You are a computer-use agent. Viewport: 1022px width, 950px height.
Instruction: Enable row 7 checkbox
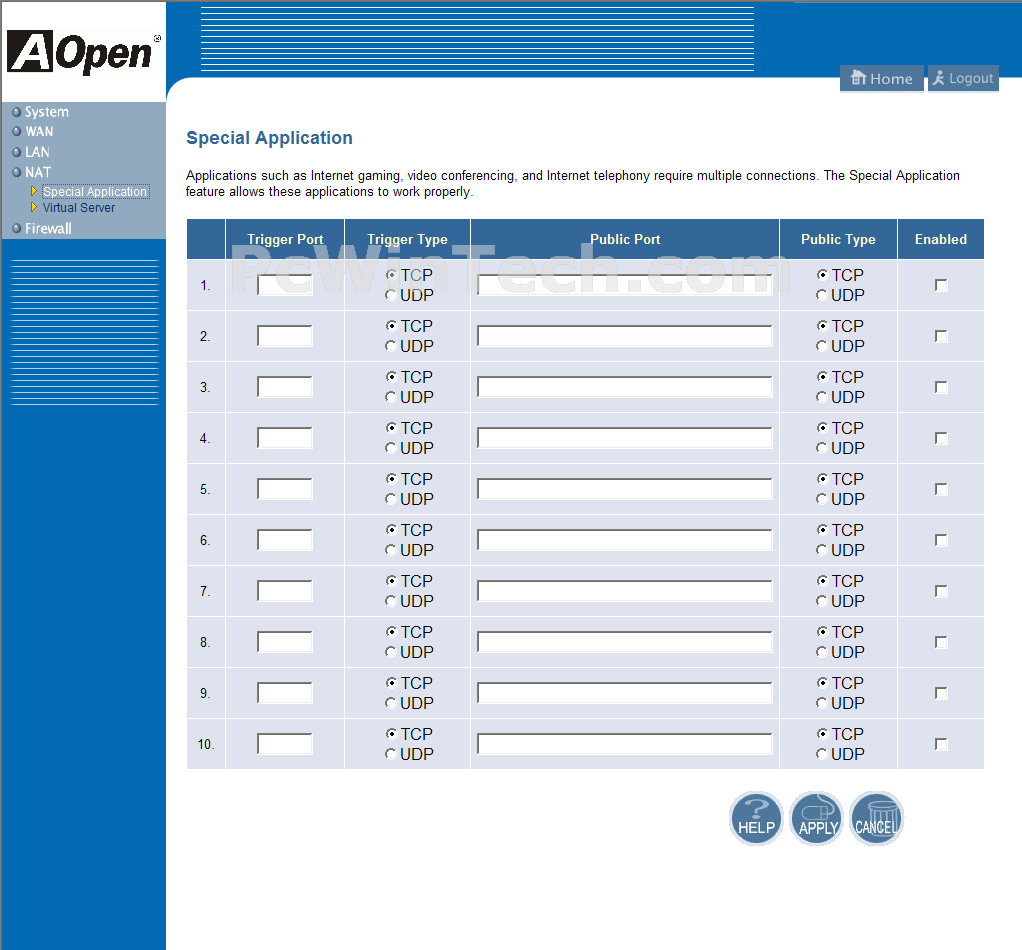coord(941,591)
